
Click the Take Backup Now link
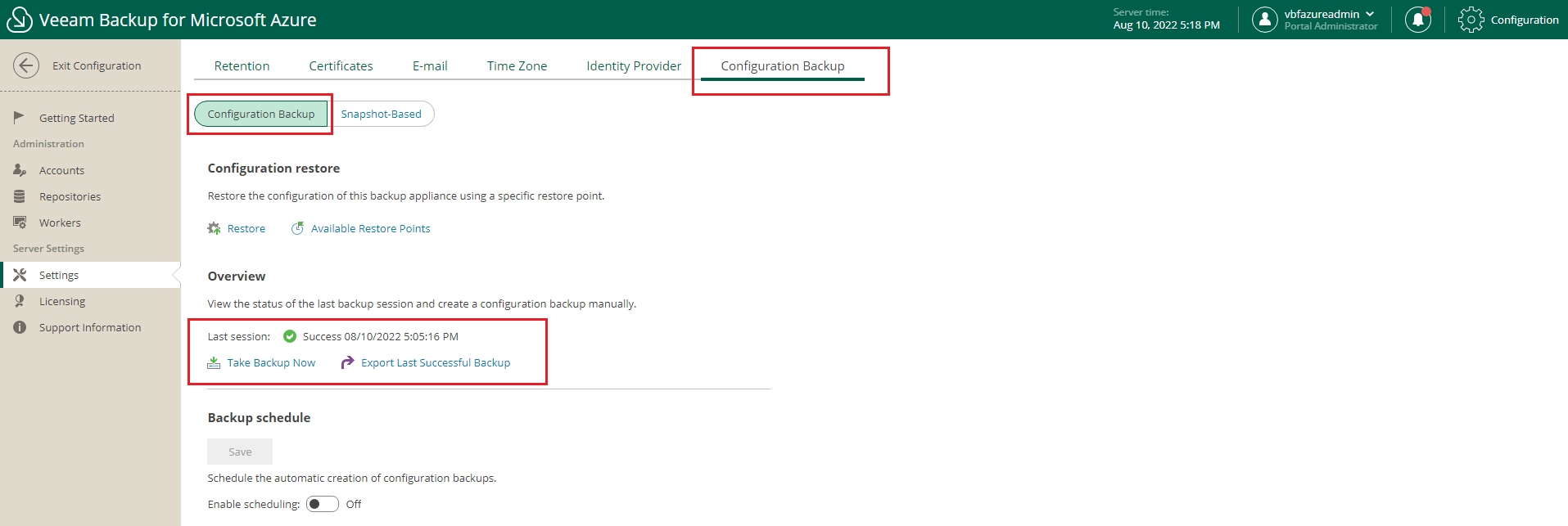(x=271, y=362)
